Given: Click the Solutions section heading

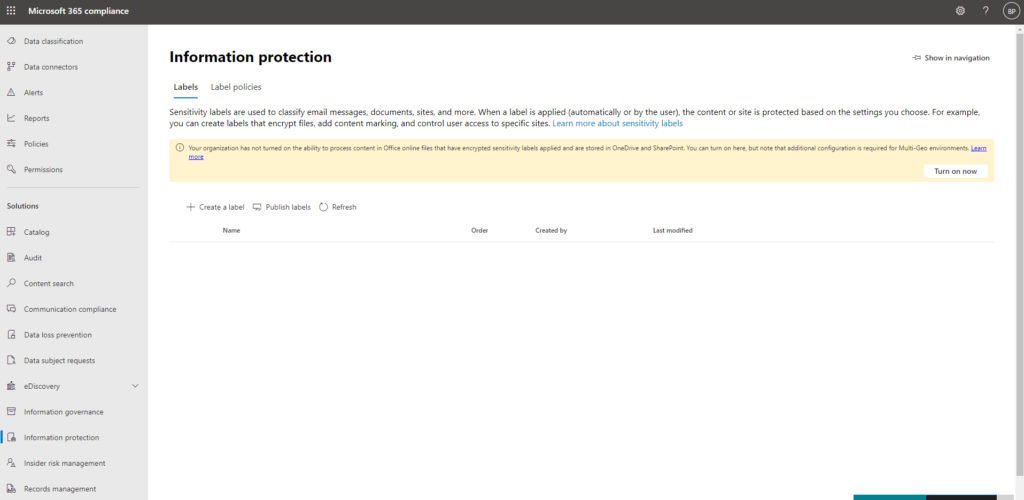Looking at the screenshot, I should (x=23, y=206).
